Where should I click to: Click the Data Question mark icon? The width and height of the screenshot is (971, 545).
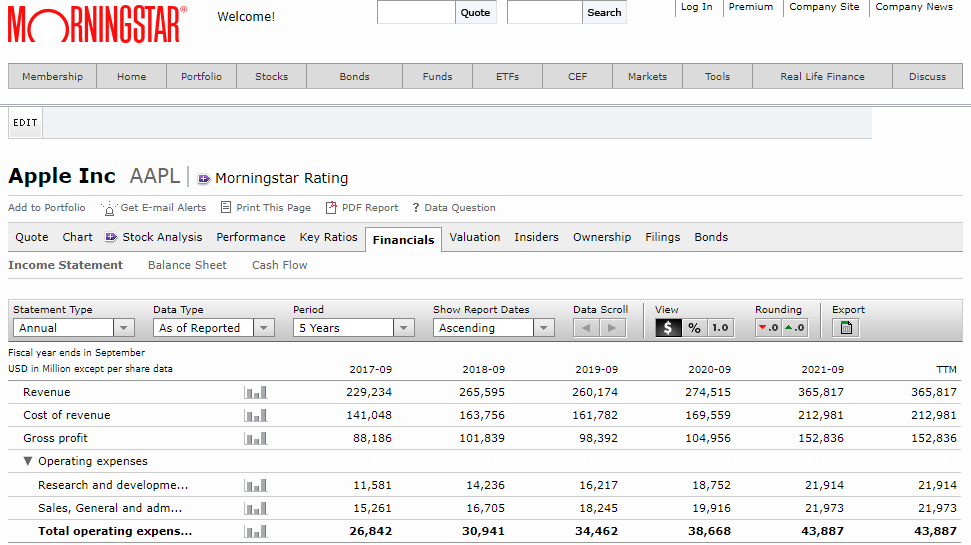[x=416, y=208]
